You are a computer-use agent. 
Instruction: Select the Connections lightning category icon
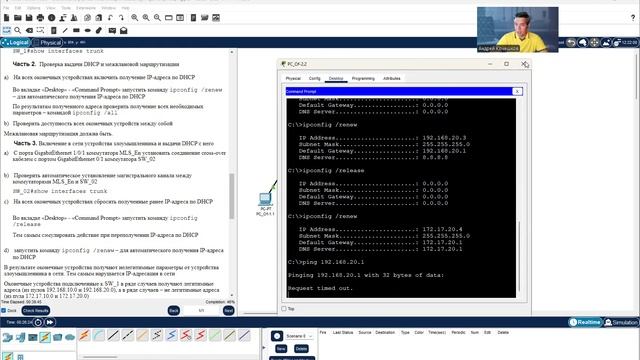coord(45,337)
